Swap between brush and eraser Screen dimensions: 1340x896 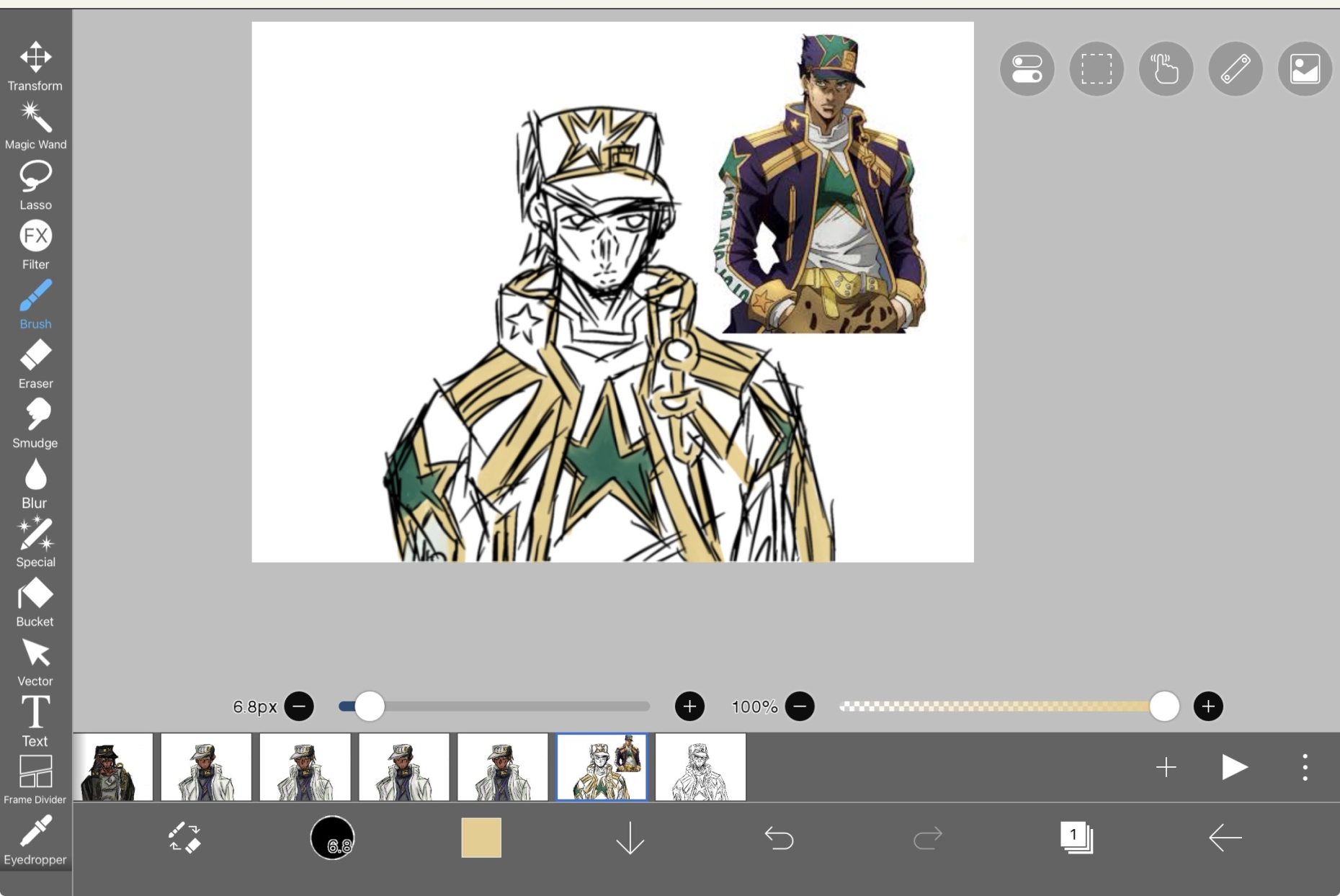[184, 838]
